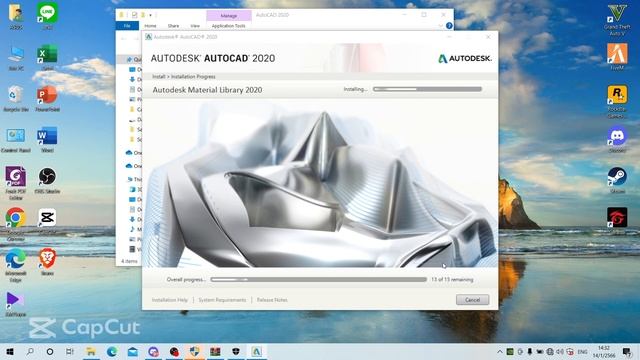The height and width of the screenshot is (360, 640).
Task: Open the Recycle Bin desktop icon
Action: pos(16,98)
